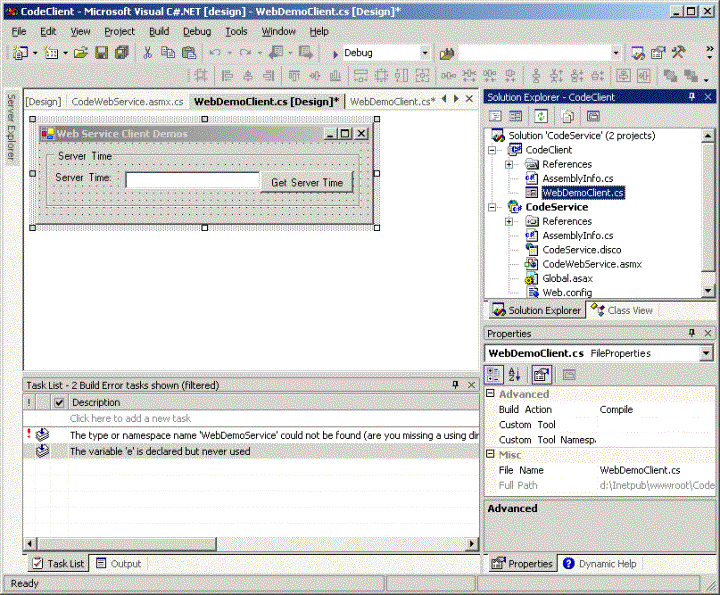
Task: Click the Ready status bar text
Action: pos(25,584)
